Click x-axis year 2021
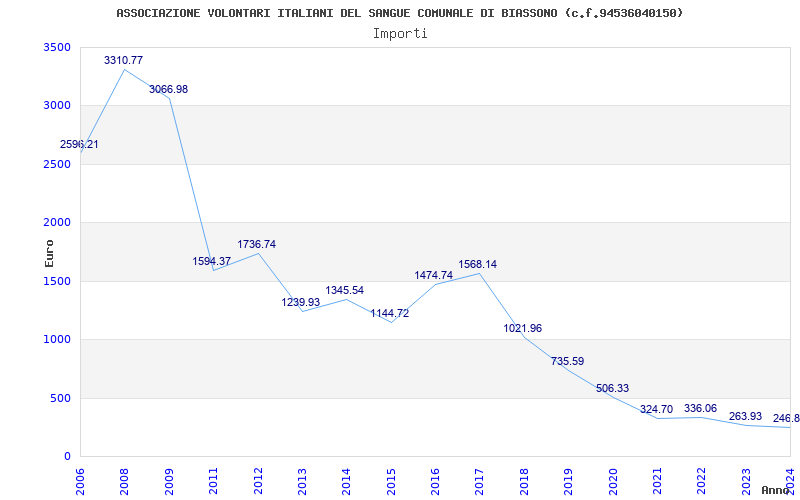The width and height of the screenshot is (800, 500). tap(657, 481)
